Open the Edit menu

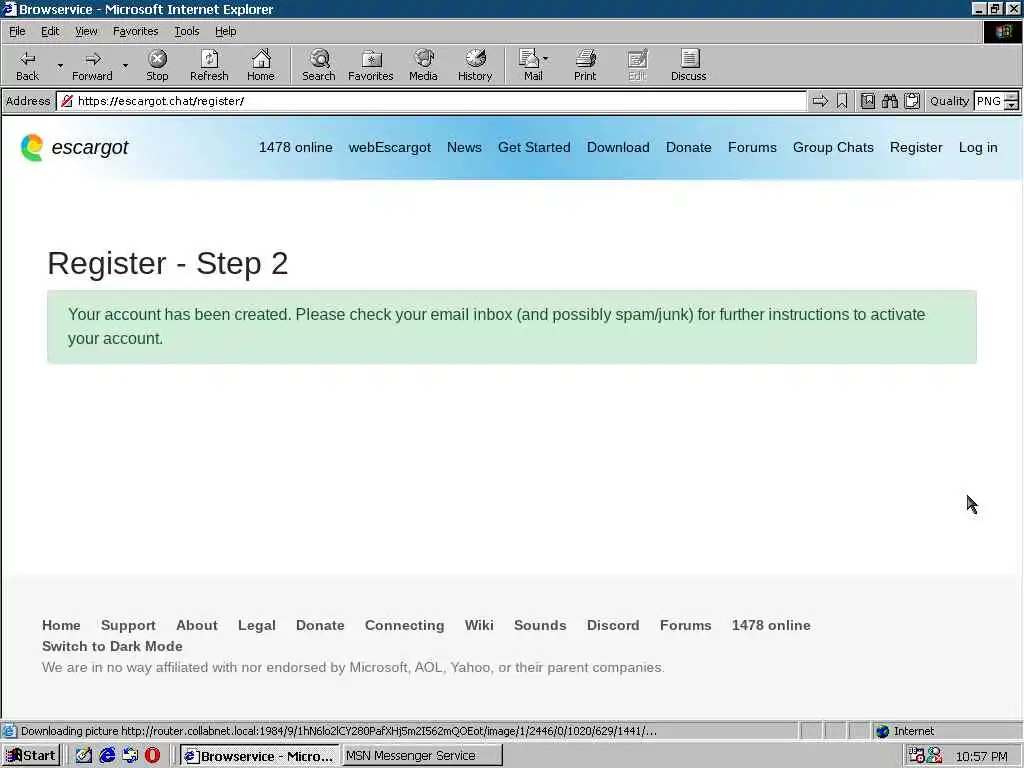coord(50,31)
